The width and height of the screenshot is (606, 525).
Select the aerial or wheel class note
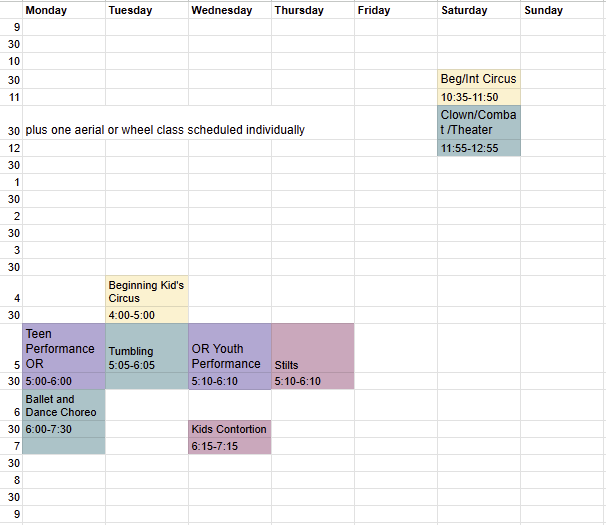[165, 130]
